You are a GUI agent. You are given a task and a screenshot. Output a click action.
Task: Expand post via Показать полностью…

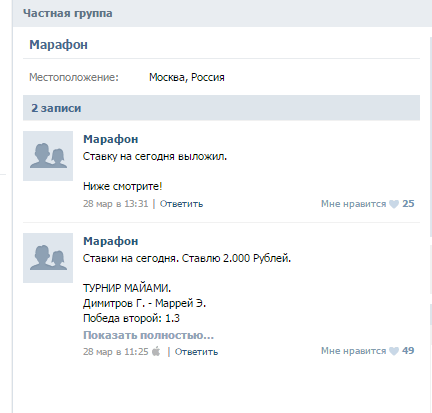148,335
